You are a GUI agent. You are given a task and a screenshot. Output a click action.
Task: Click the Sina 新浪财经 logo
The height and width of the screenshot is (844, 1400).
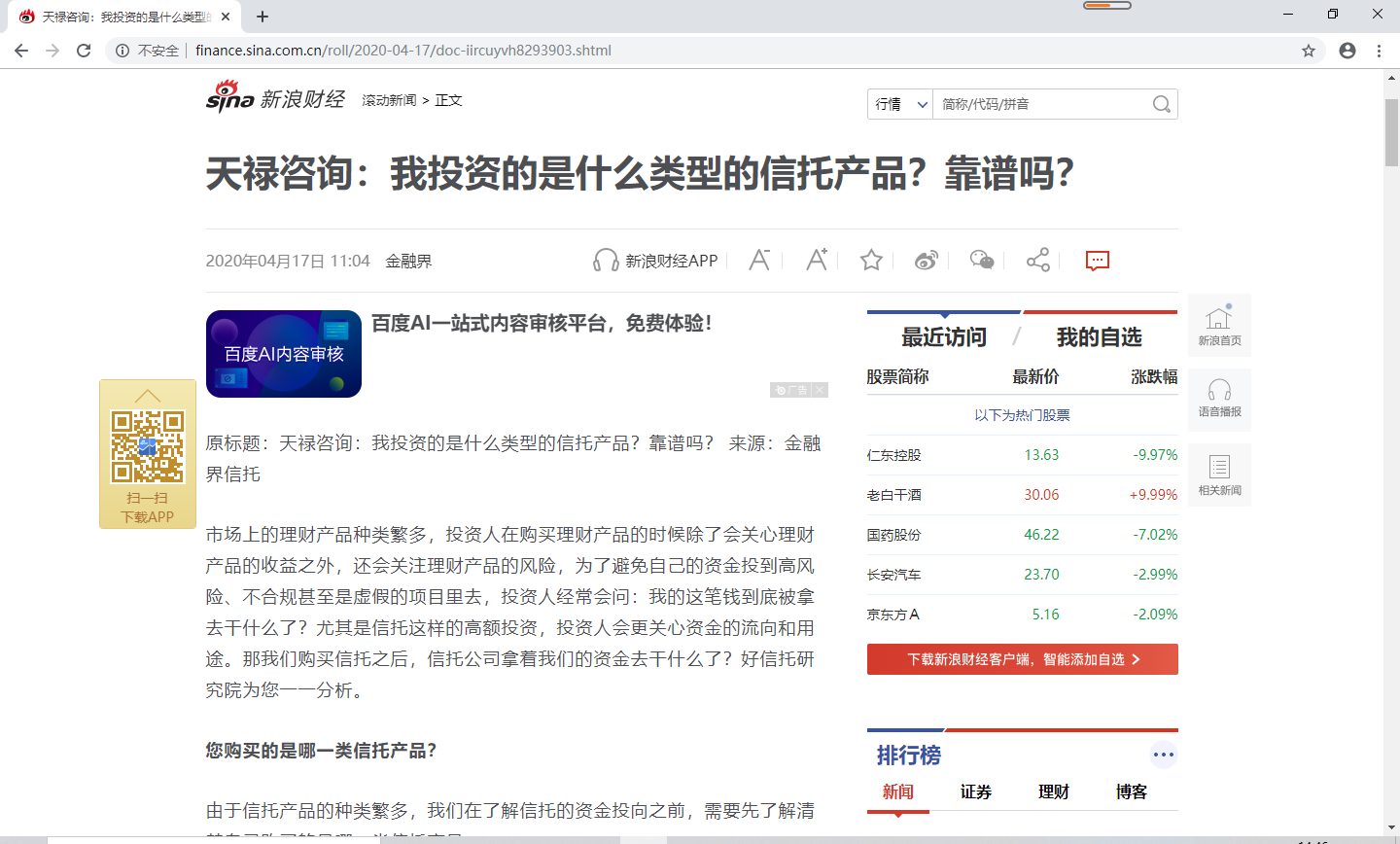(x=275, y=97)
